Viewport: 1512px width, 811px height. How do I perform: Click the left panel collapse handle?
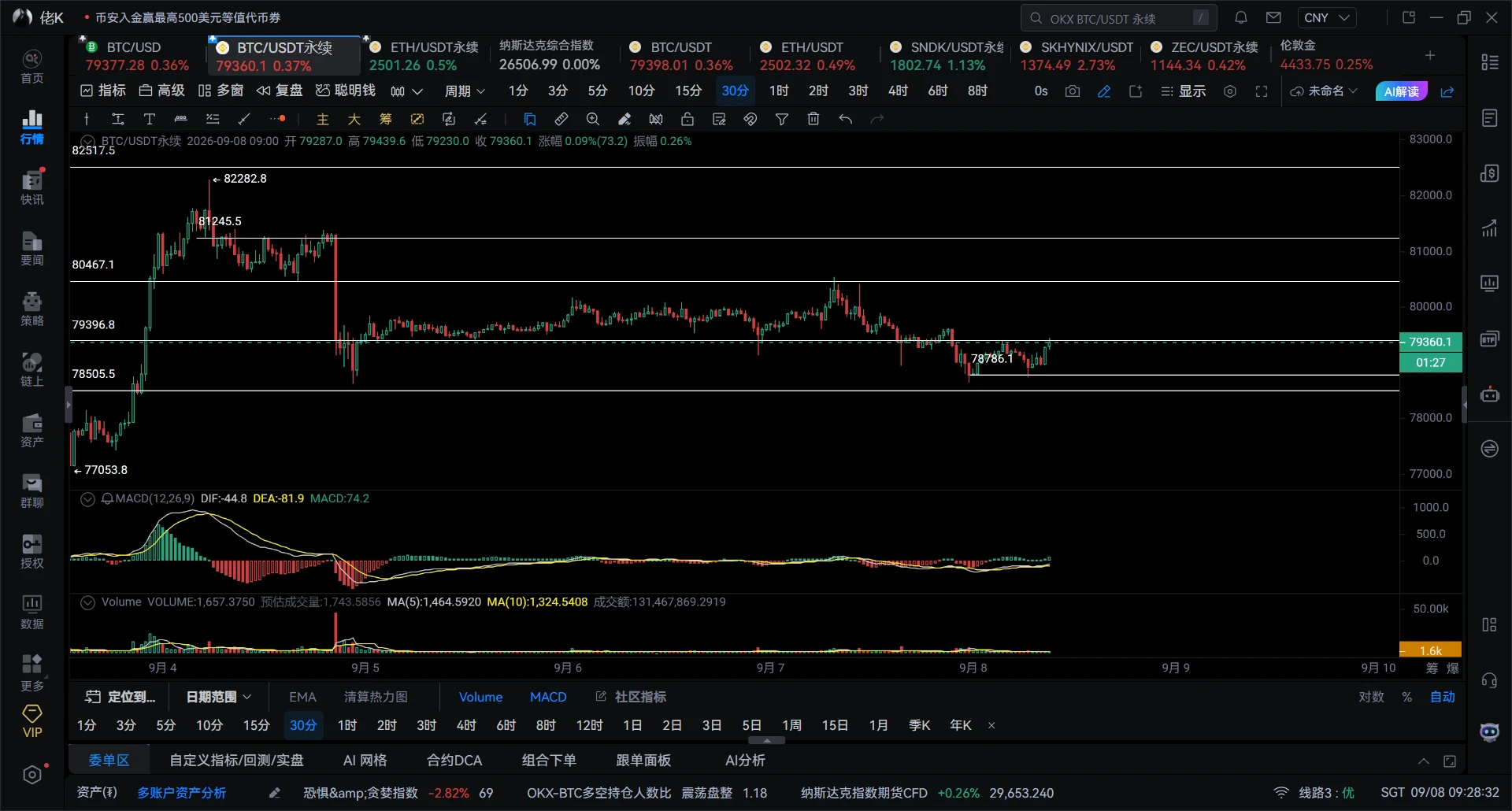[68, 405]
